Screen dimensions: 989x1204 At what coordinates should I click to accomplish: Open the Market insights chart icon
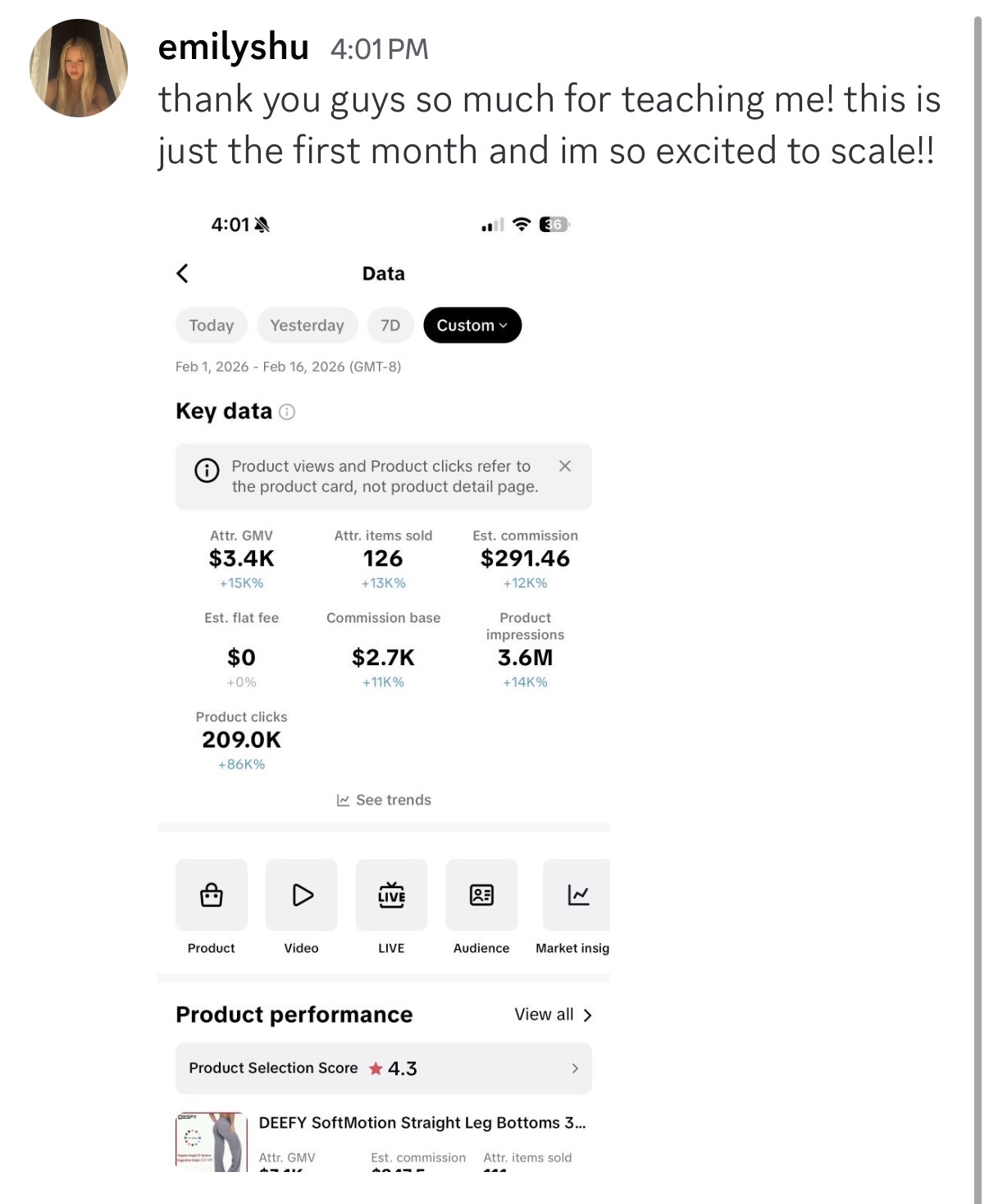[x=577, y=895]
